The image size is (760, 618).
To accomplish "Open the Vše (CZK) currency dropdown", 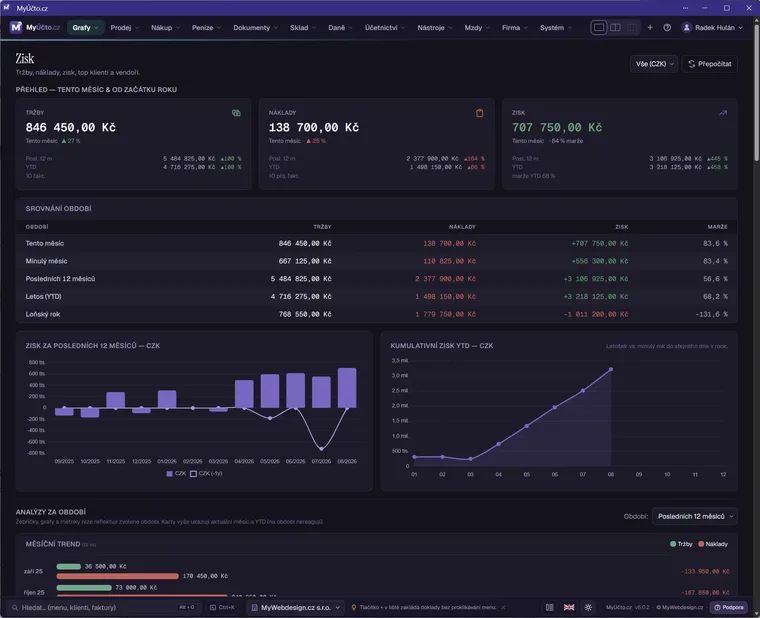I will pyautogui.click(x=654, y=64).
